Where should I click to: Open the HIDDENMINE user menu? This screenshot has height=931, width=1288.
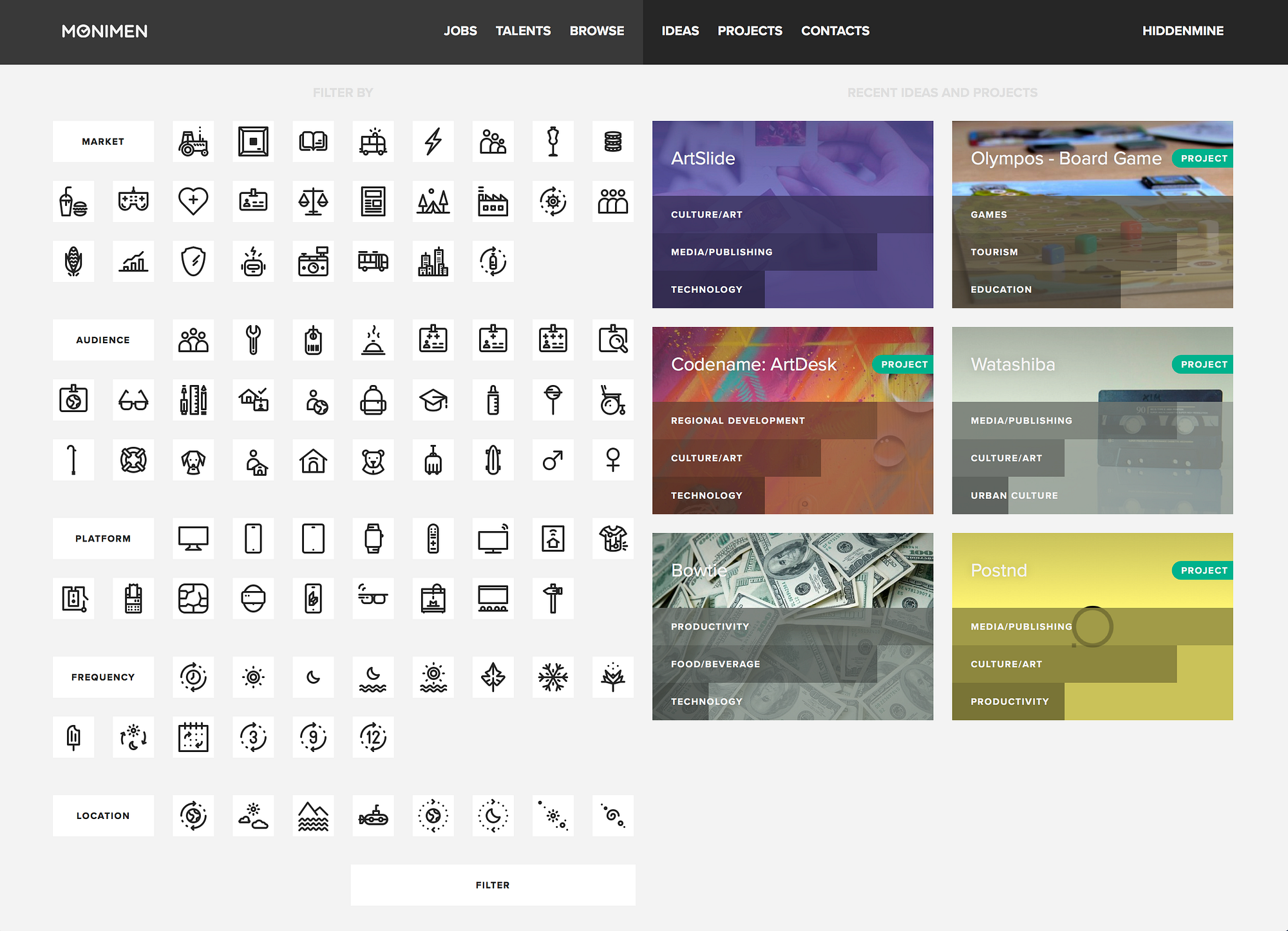[1182, 31]
